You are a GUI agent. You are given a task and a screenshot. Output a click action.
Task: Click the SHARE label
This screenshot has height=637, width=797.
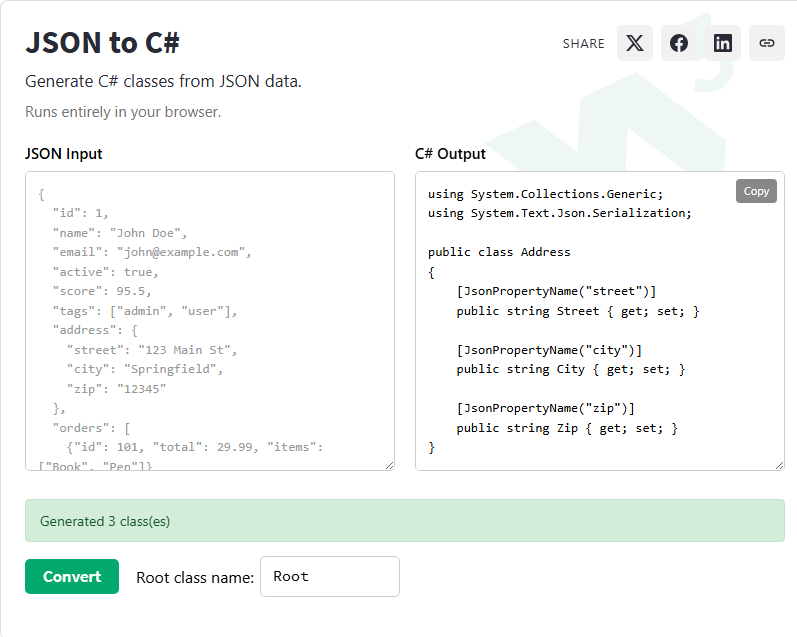click(x=584, y=44)
